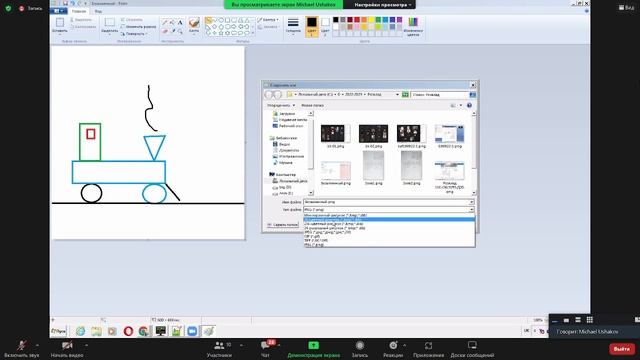This screenshot has width=640, height=360.
Task: Click the help icon in Save dialog
Action: click(469, 105)
